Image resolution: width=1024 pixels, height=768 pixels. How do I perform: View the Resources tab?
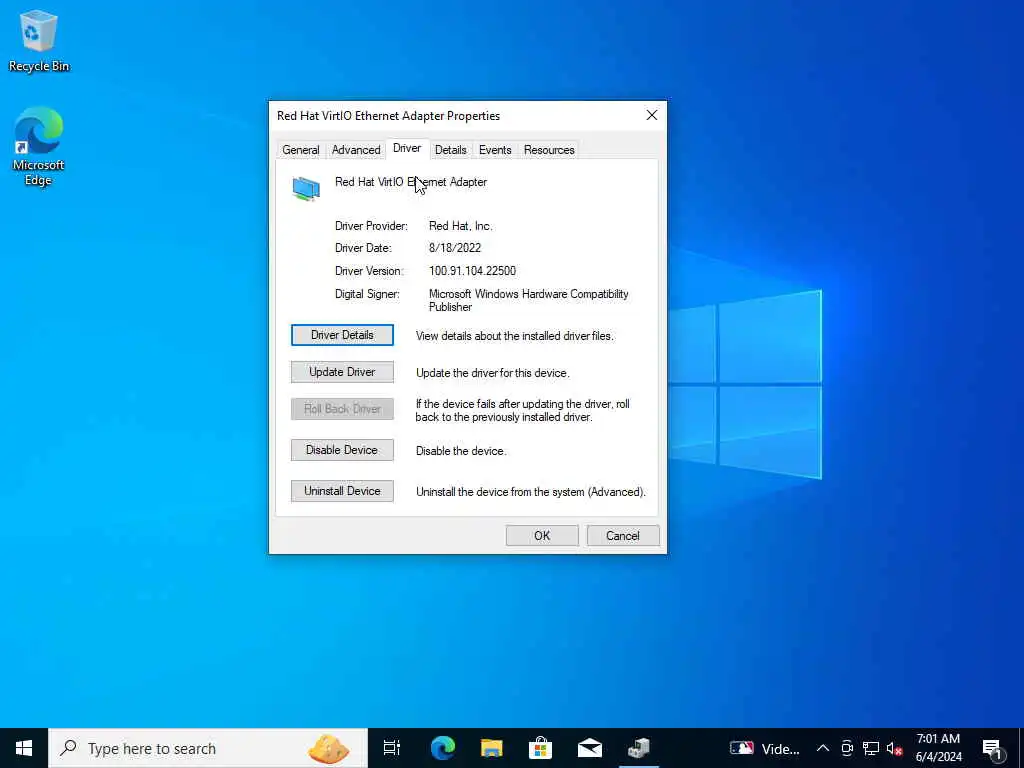pyautogui.click(x=549, y=150)
